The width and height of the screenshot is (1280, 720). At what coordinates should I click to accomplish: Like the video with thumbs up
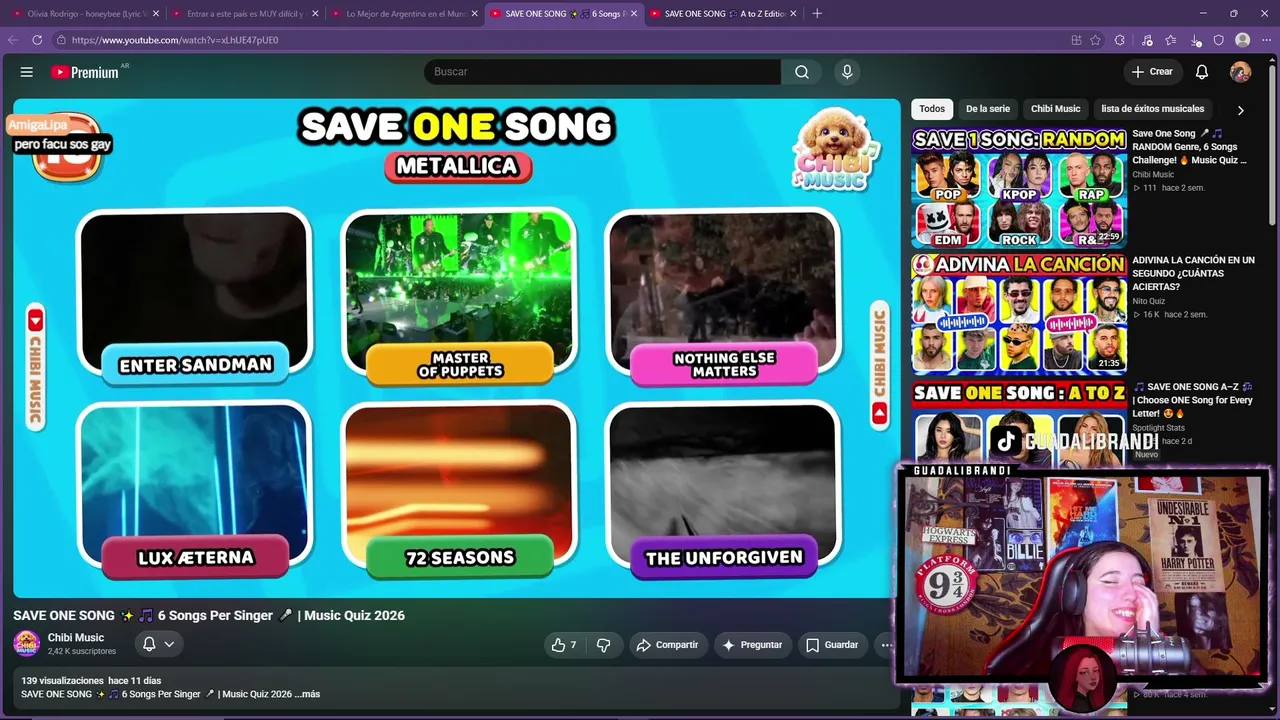pyautogui.click(x=564, y=645)
